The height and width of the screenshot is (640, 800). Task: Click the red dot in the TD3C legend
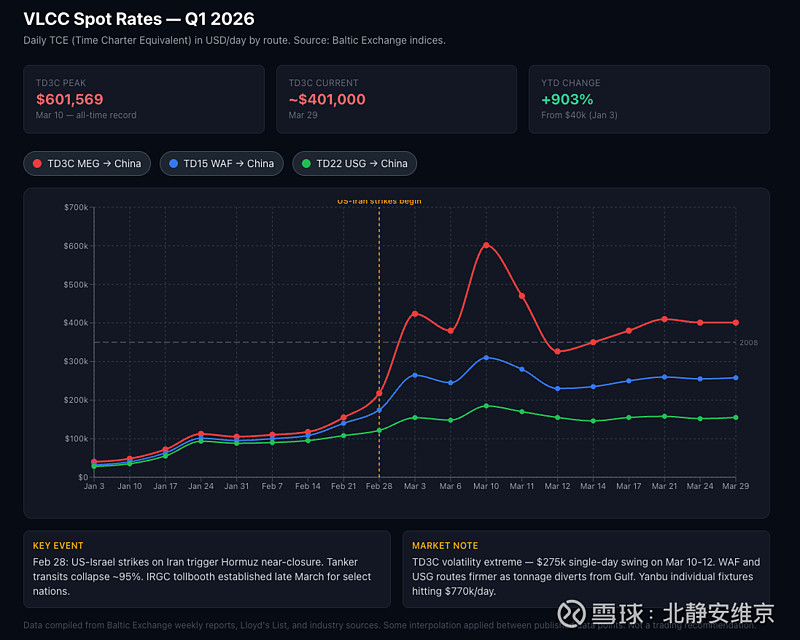point(38,163)
